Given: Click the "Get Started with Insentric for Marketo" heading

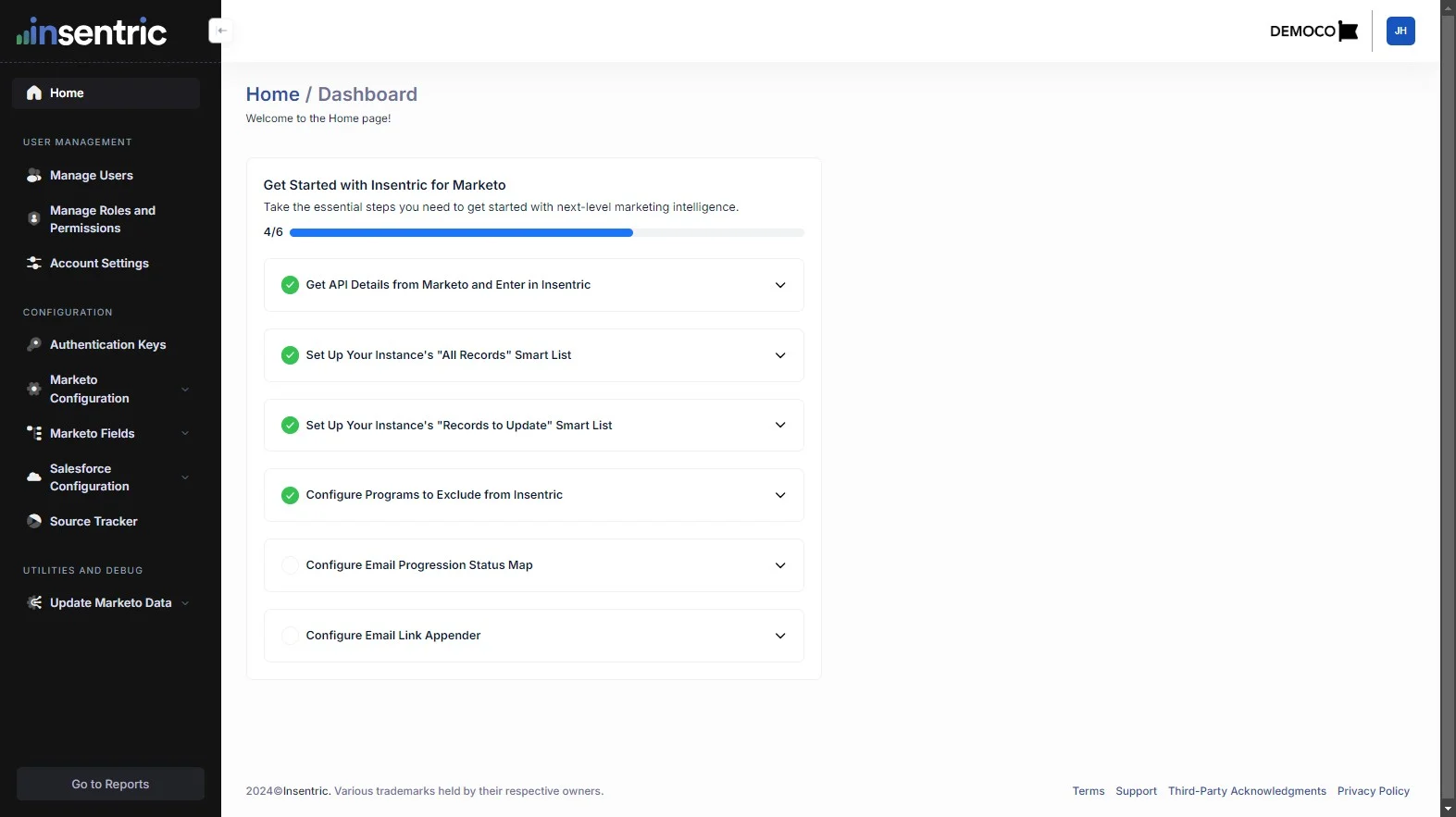Looking at the screenshot, I should tap(385, 185).
